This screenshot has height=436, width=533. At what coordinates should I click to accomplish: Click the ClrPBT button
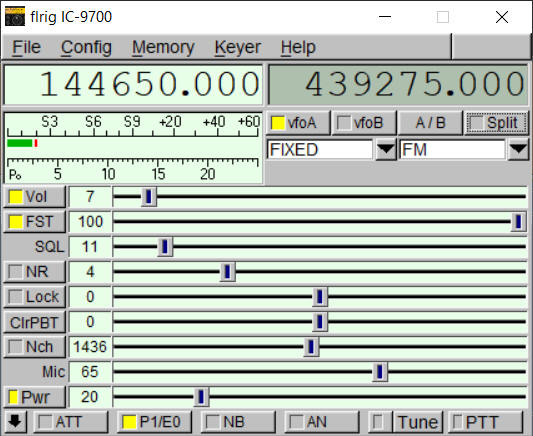pos(35,322)
